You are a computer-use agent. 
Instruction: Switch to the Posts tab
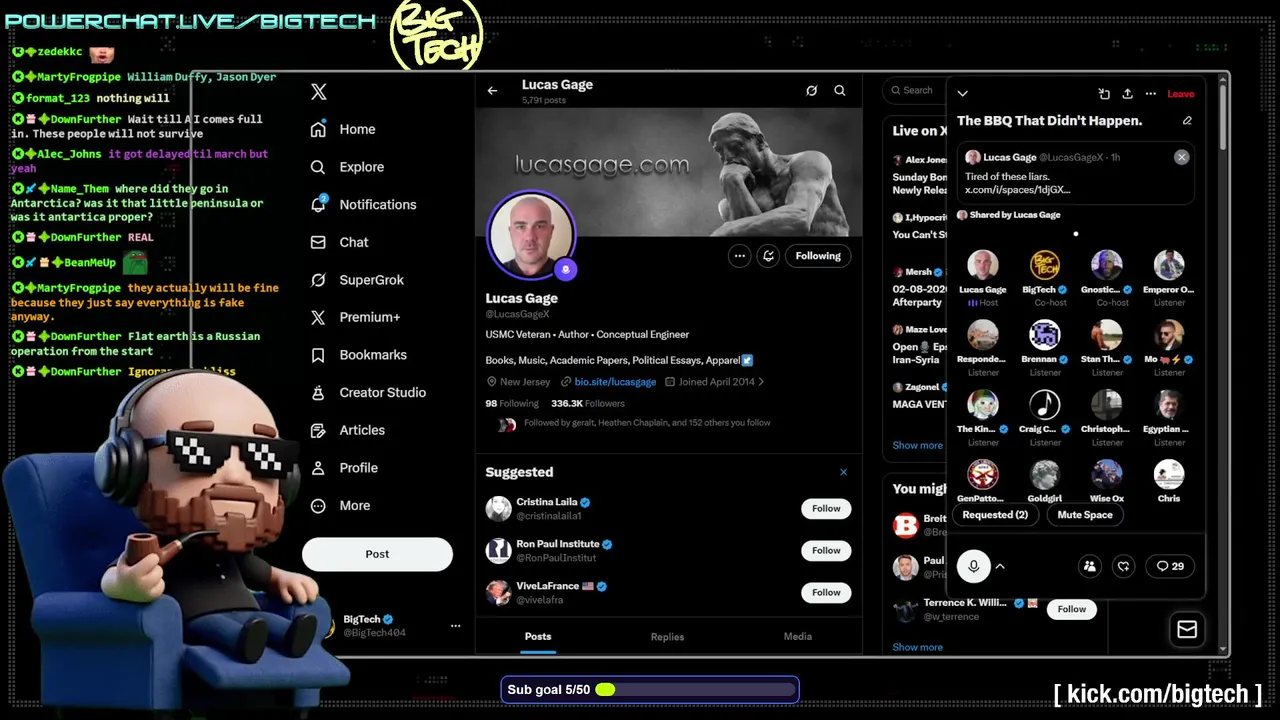click(538, 637)
